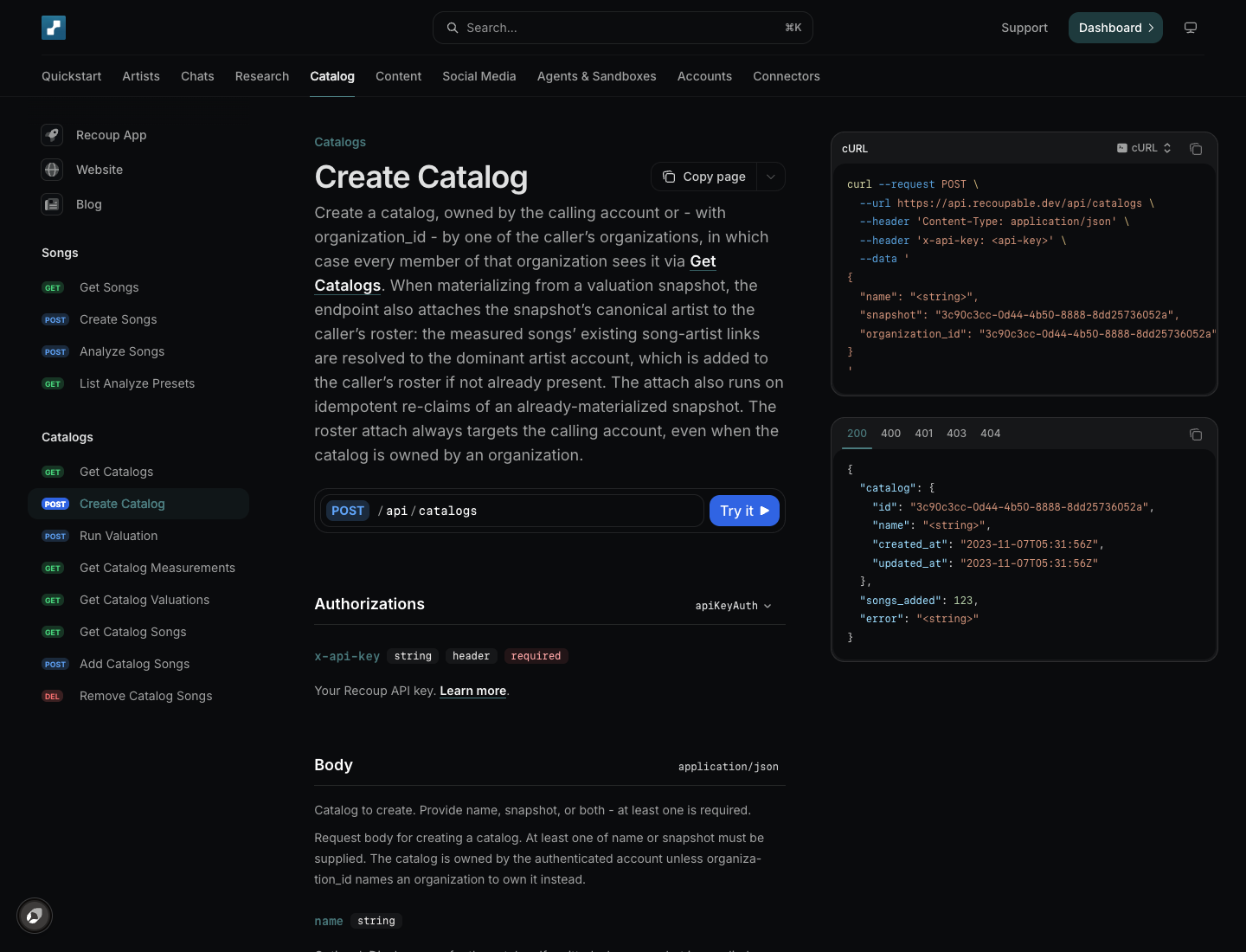Copy the 200 response example code
The image size is (1246, 952).
[x=1196, y=434]
